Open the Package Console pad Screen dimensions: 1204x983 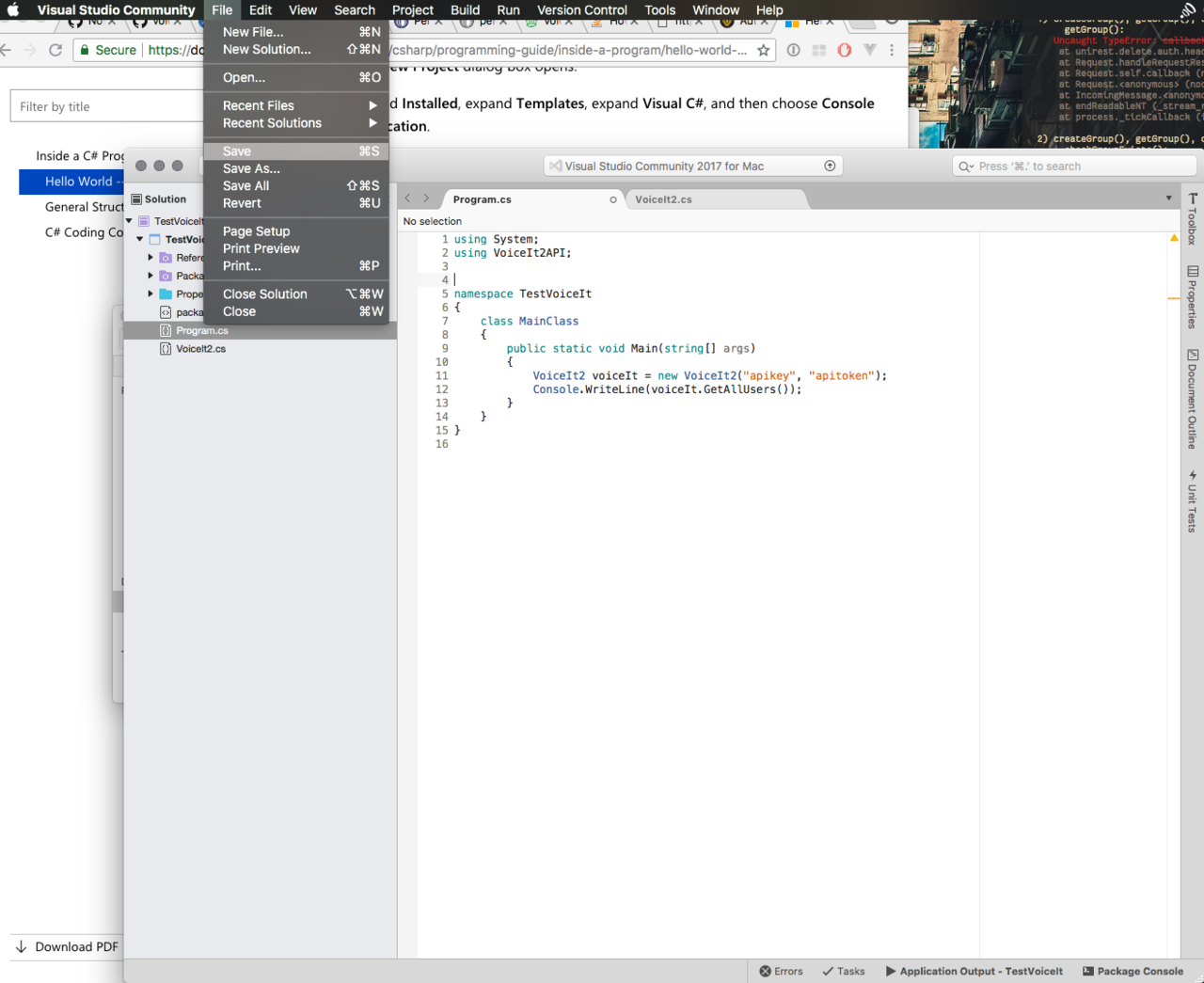1133,971
